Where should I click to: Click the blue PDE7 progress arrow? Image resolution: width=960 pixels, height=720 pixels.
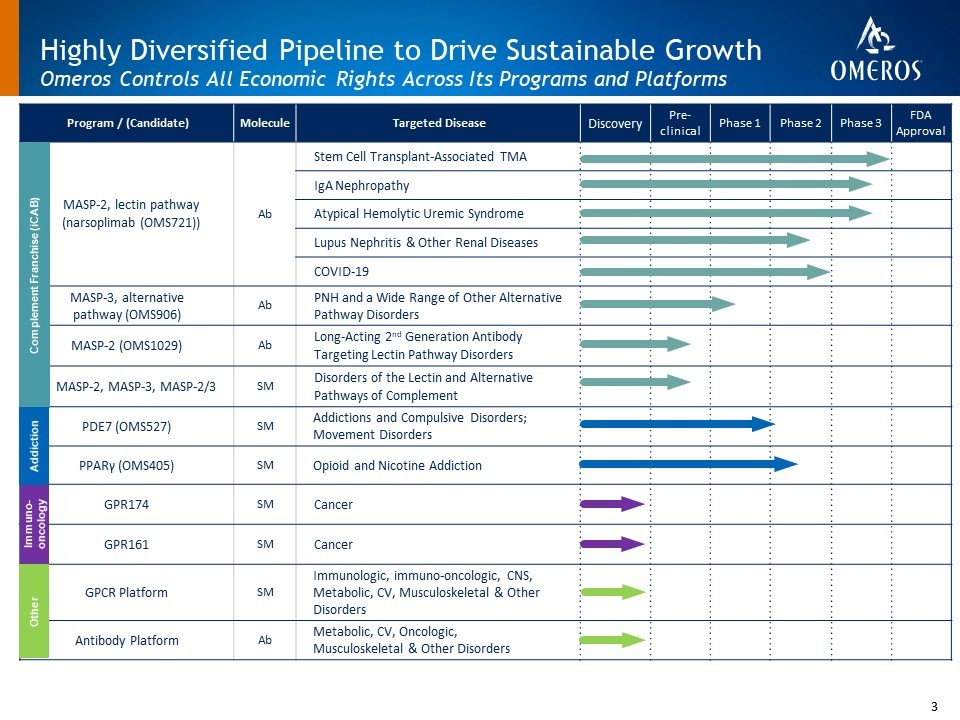[x=677, y=424]
